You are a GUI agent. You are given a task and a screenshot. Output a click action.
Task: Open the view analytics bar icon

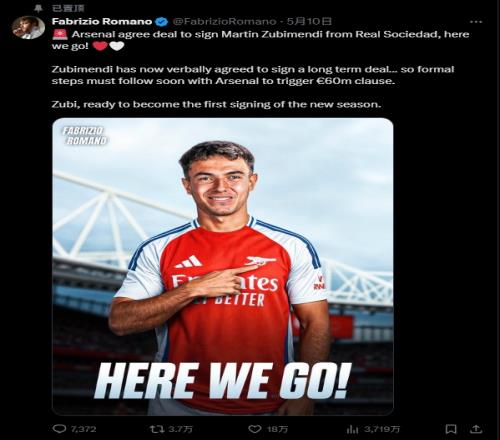click(352, 429)
